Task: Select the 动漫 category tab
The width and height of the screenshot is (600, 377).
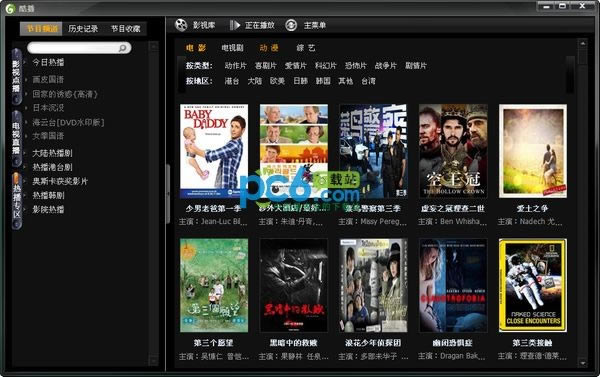Action: coord(269,48)
